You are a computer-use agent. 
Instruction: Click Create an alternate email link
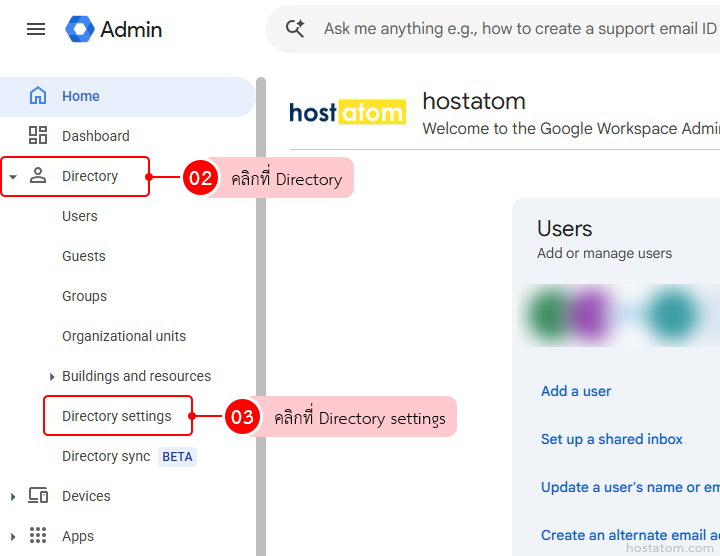(x=630, y=535)
